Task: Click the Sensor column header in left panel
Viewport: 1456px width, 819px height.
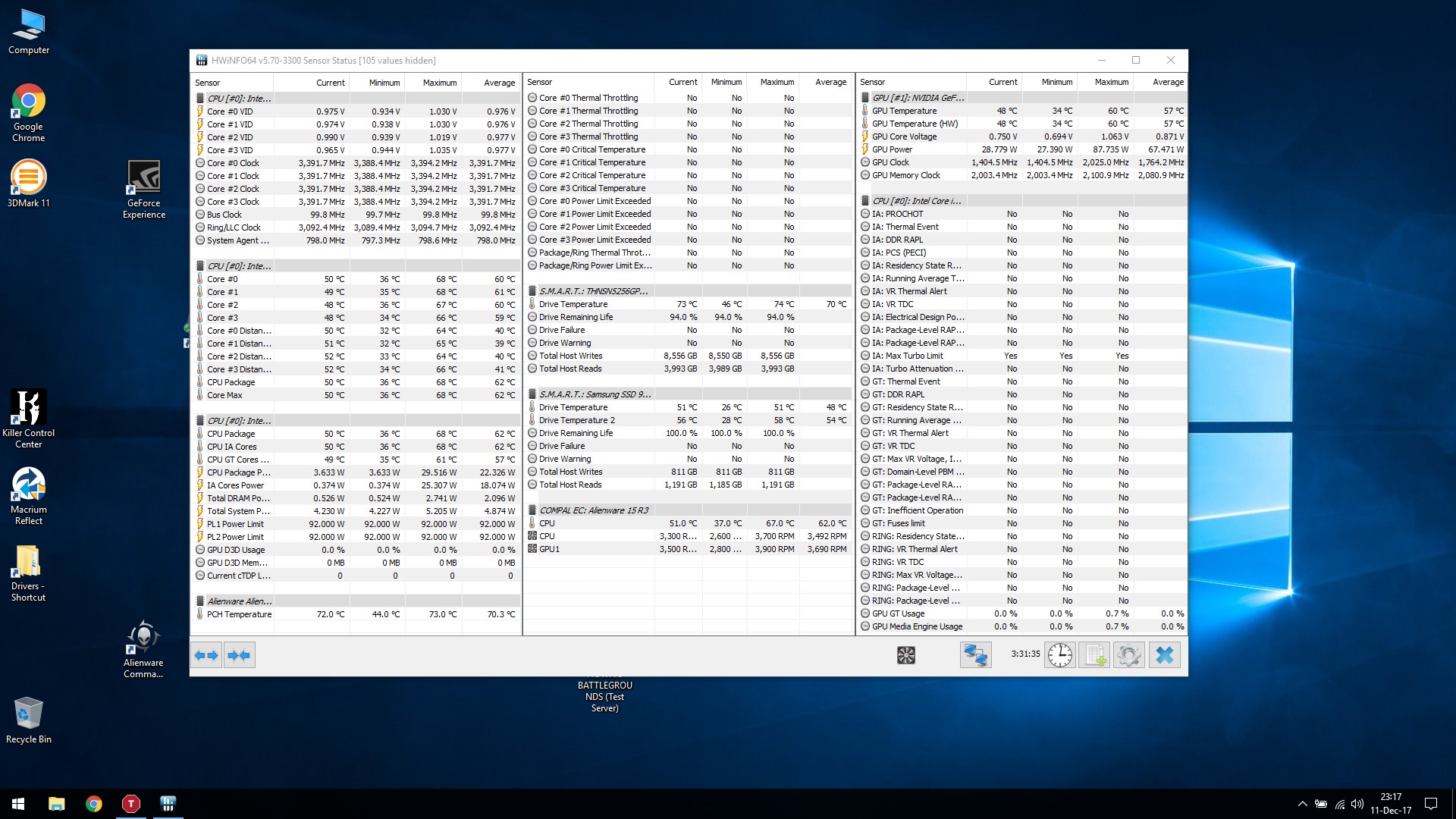Action: (x=232, y=83)
